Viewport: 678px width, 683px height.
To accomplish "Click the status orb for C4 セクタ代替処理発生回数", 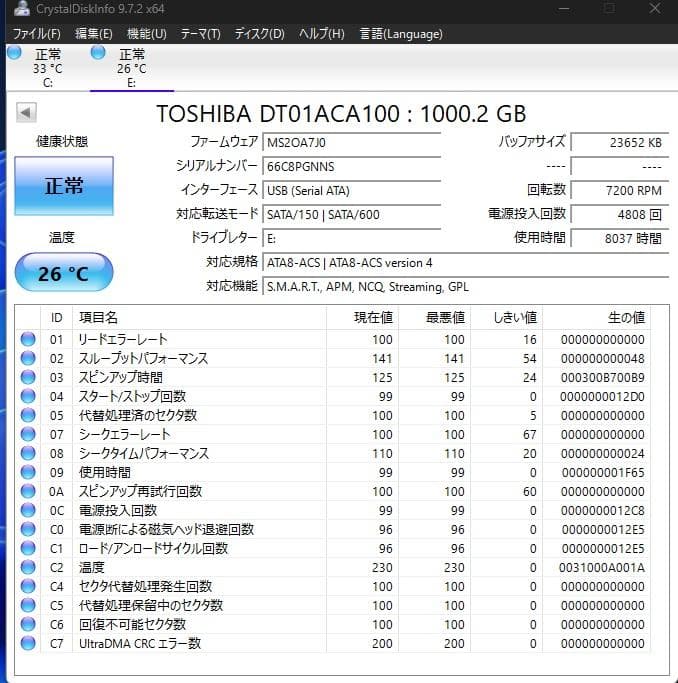I will click(x=28, y=586).
